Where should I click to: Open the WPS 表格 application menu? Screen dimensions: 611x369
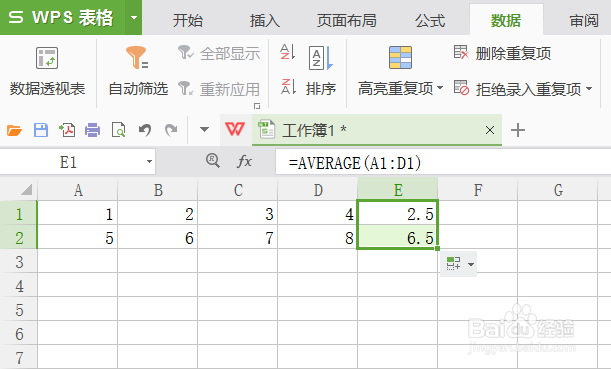(62, 18)
